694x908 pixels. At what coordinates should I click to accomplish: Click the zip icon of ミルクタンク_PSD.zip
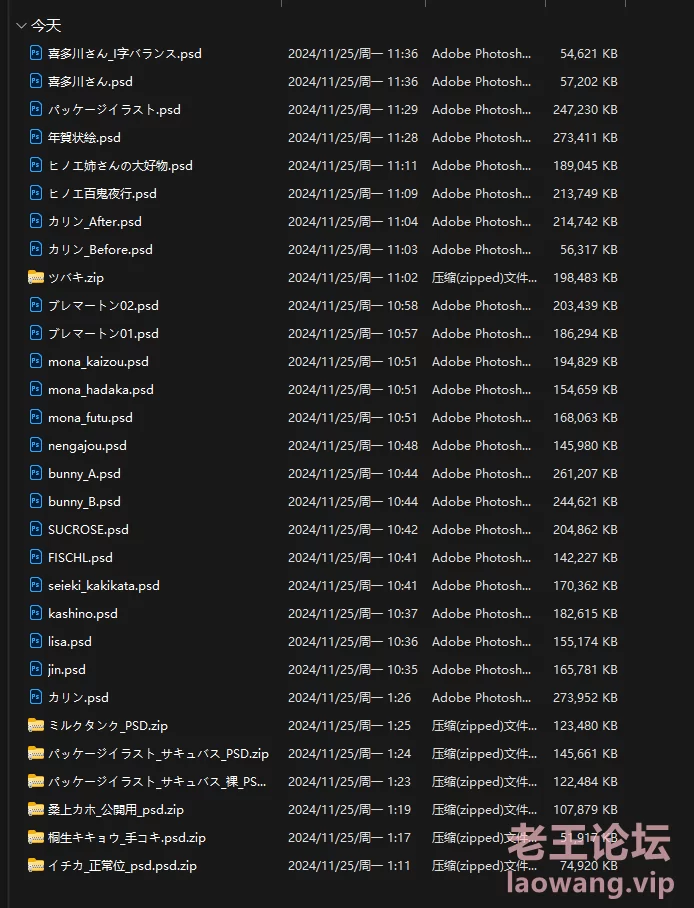(x=36, y=725)
